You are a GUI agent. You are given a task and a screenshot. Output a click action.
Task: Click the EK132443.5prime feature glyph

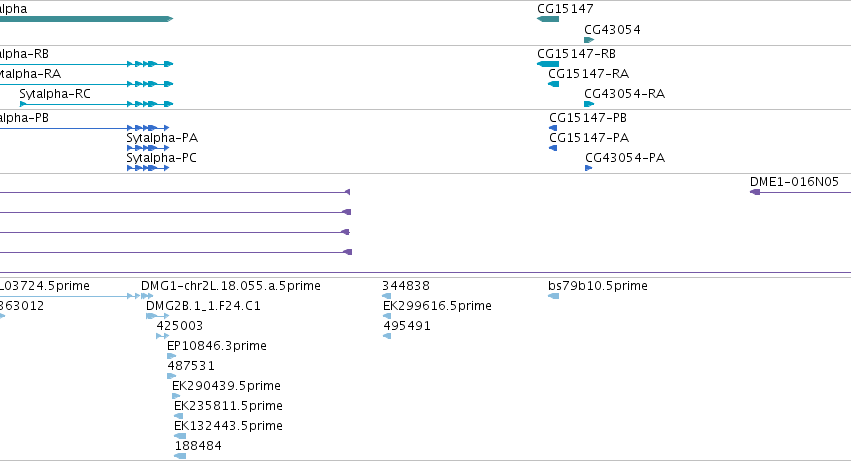point(180,436)
